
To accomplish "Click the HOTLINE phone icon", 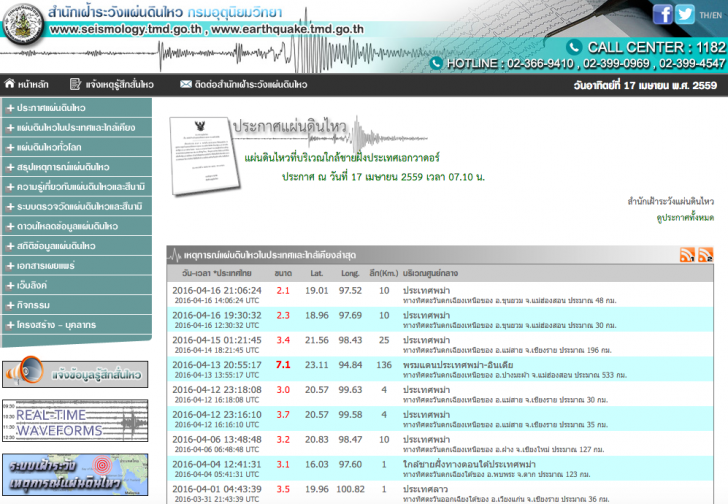I will coord(436,63).
